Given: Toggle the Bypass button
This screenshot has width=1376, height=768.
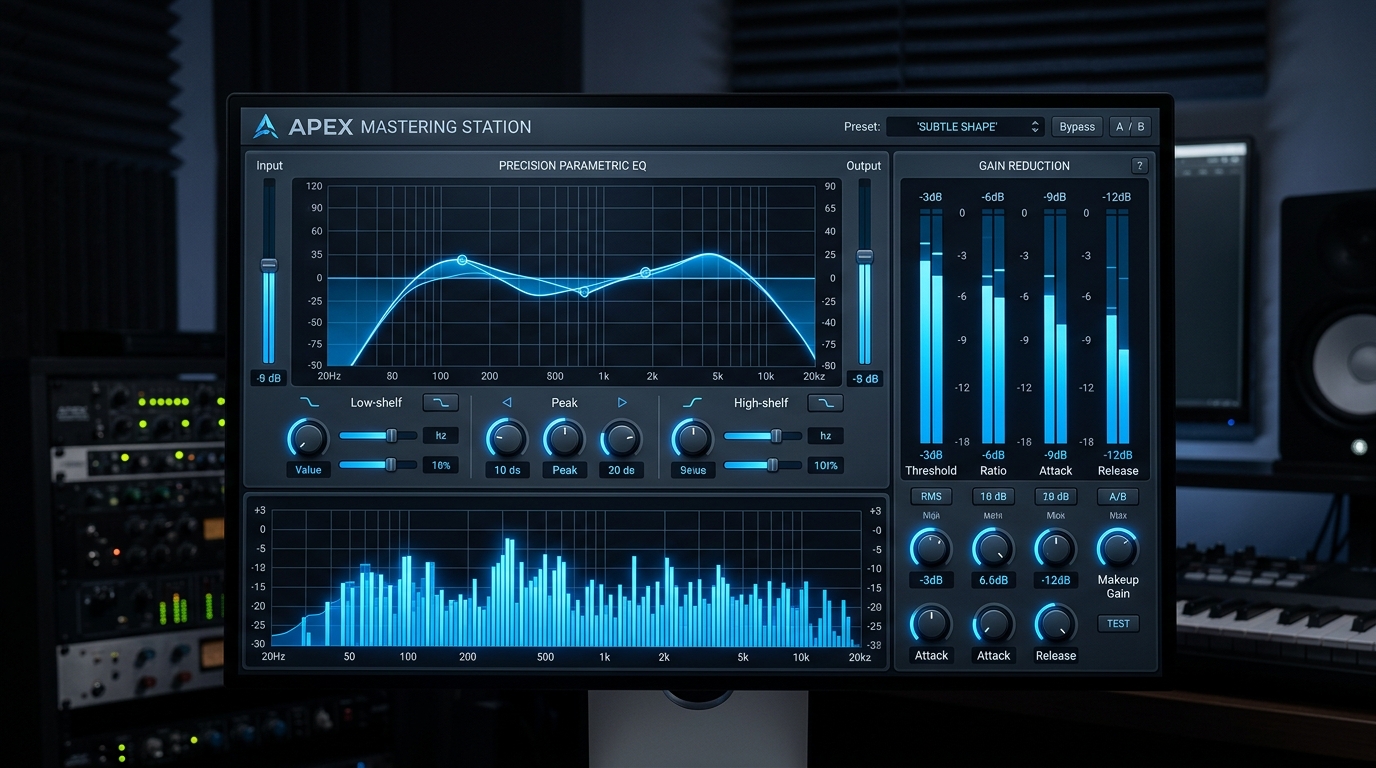Looking at the screenshot, I should (1077, 127).
